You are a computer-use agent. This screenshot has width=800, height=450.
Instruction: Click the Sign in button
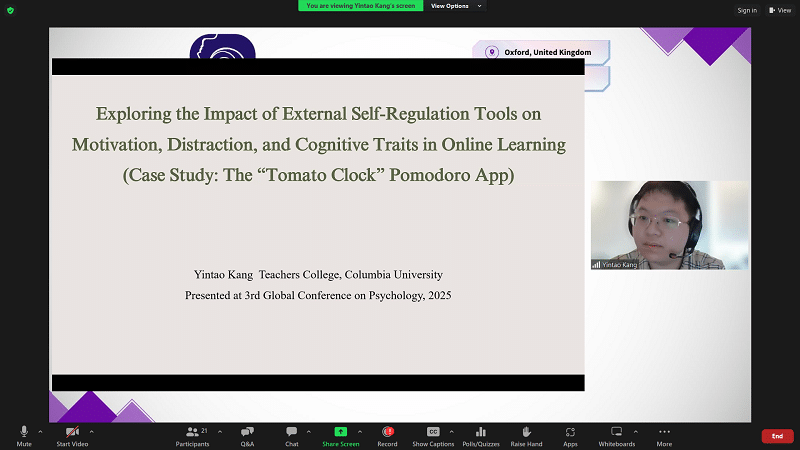pos(747,10)
